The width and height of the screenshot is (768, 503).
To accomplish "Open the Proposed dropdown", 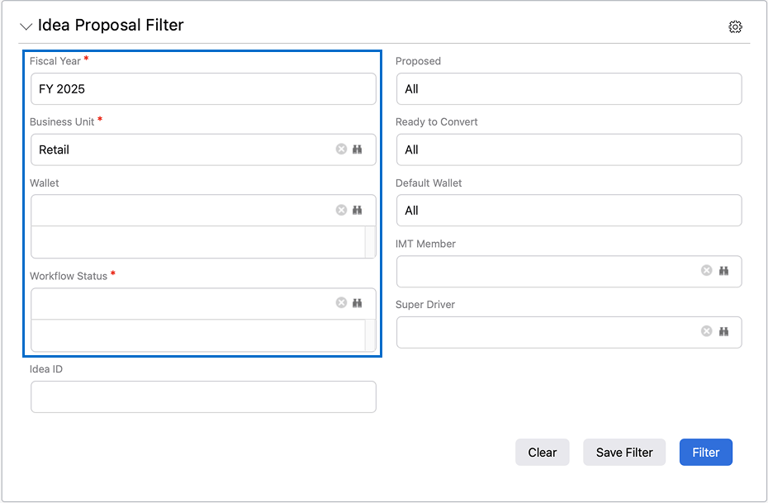I will (x=568, y=89).
